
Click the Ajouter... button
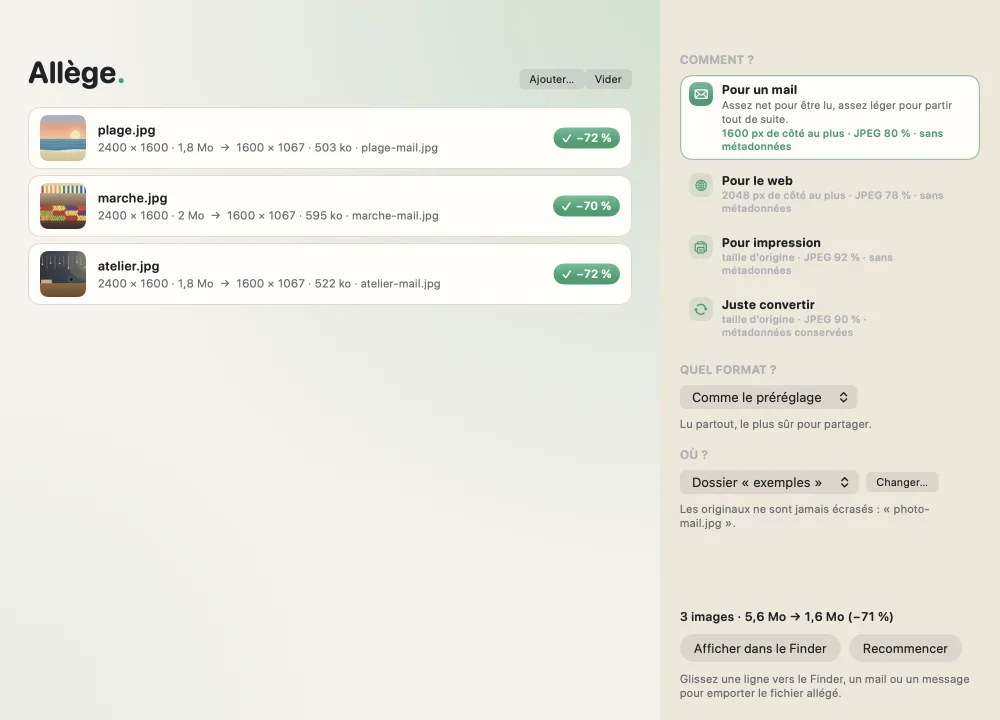tap(552, 79)
